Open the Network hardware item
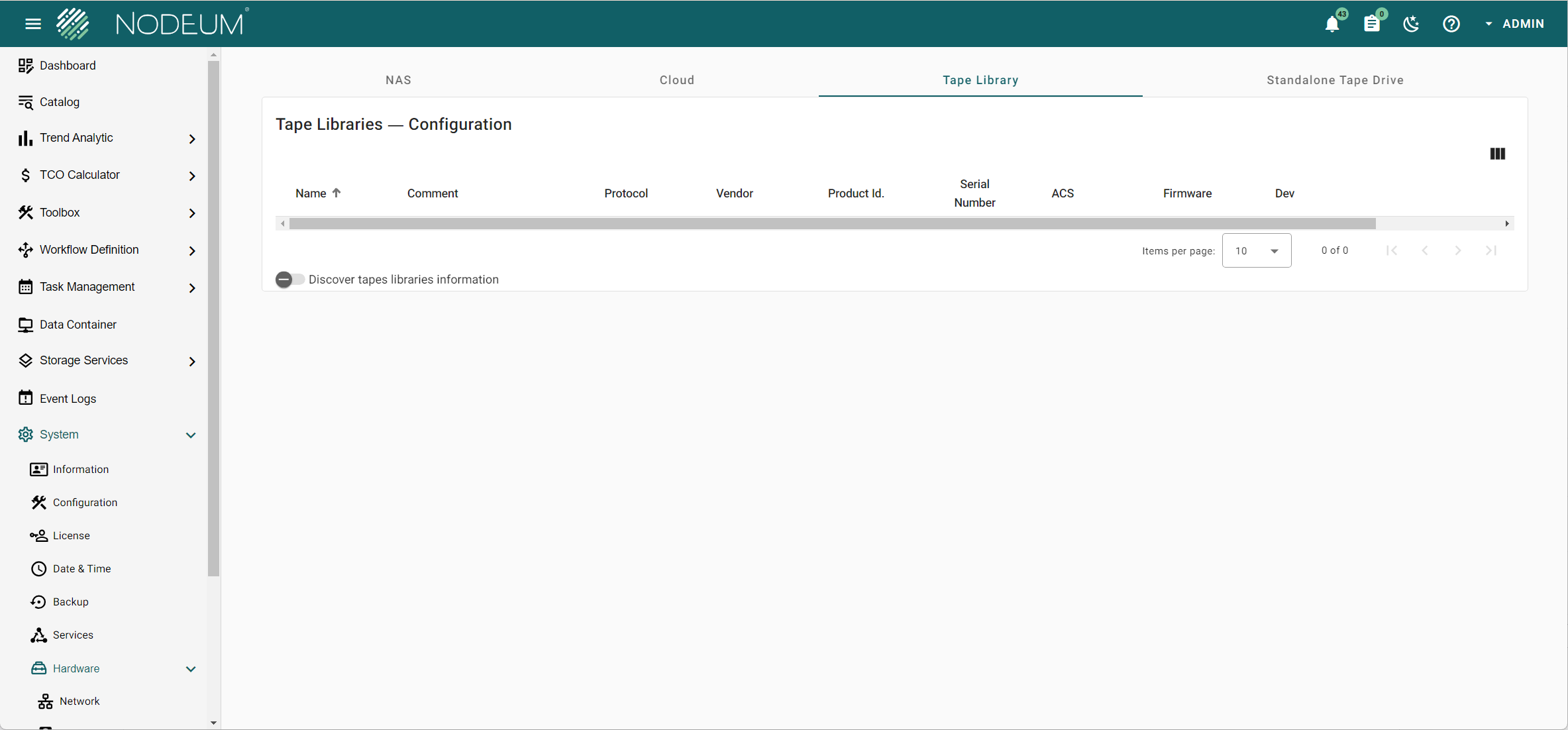The image size is (1568, 730). (x=79, y=702)
